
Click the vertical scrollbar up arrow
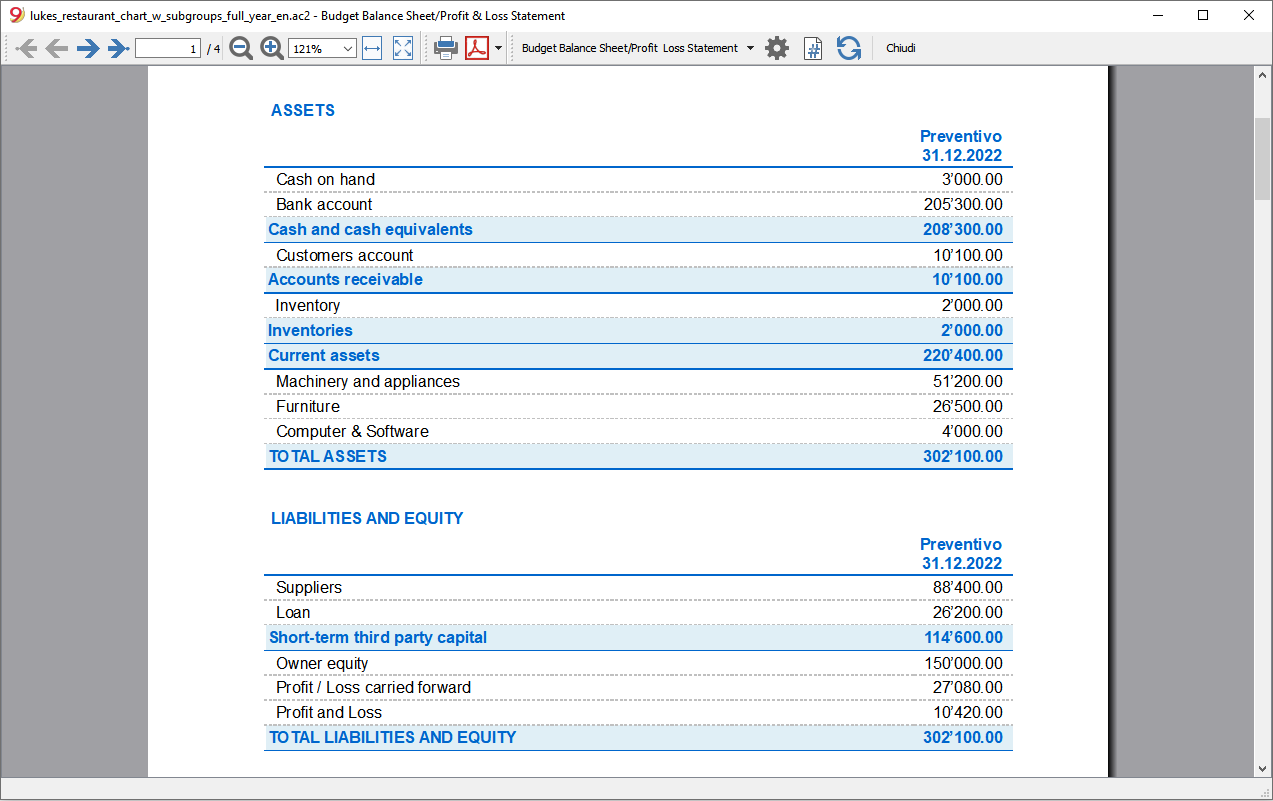pyautogui.click(x=1262, y=76)
